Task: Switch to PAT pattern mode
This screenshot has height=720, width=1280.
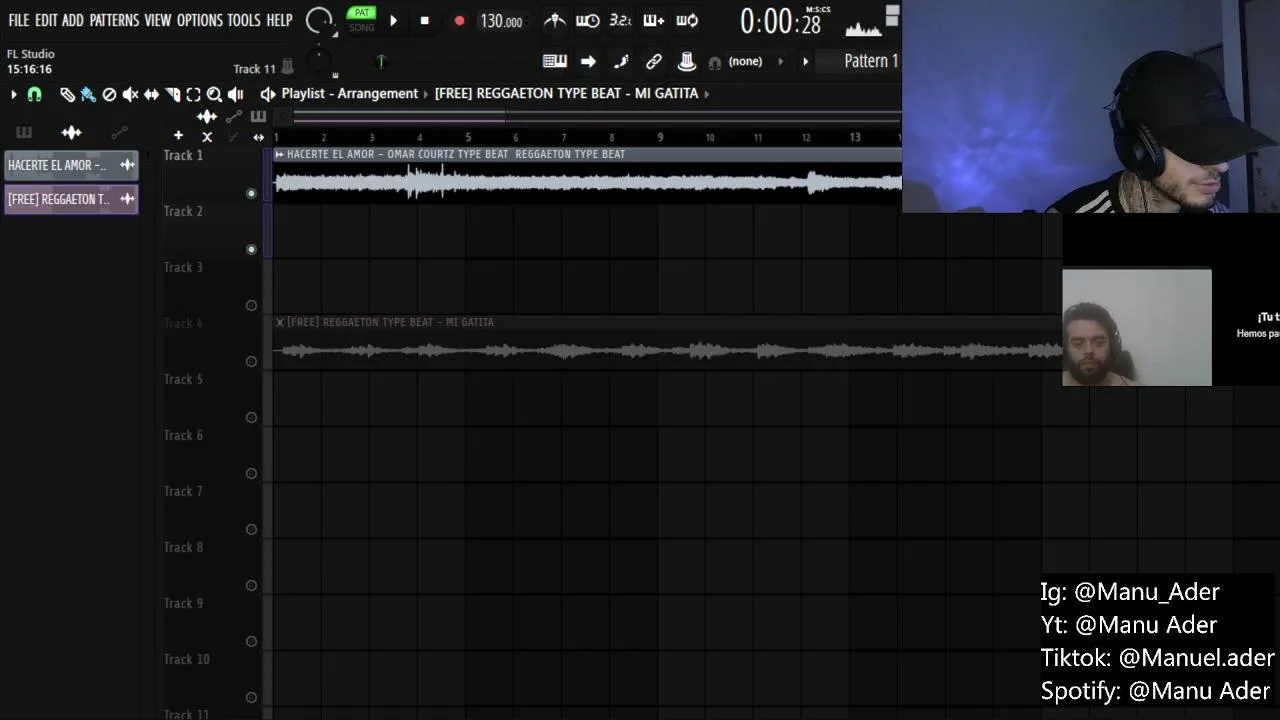Action: [362, 13]
